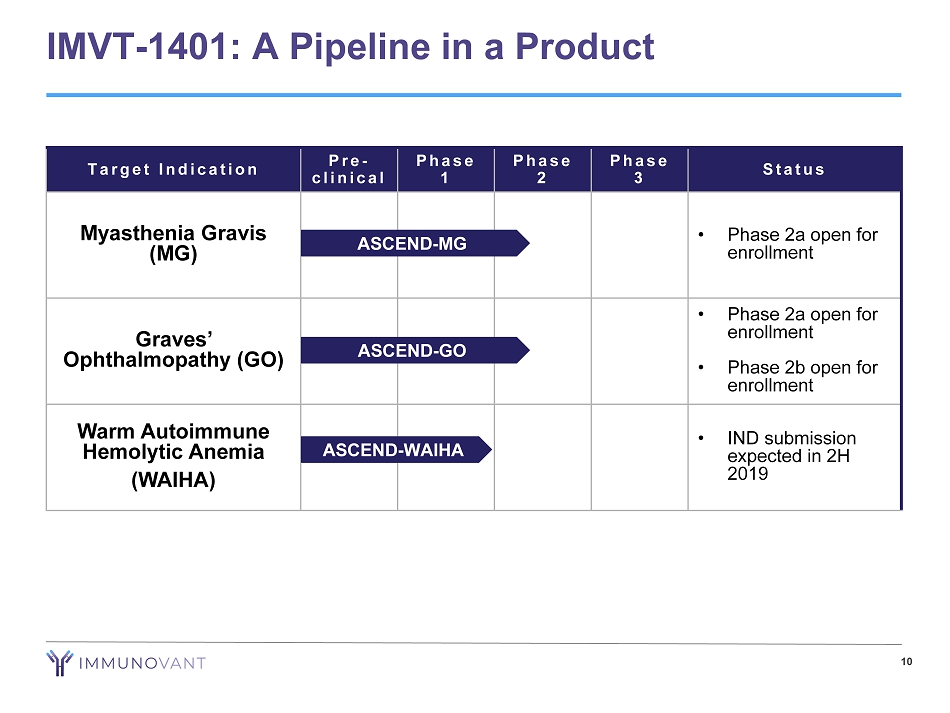950x713 pixels.
Task: Click the Phase 3 column header
Action: pos(639,169)
